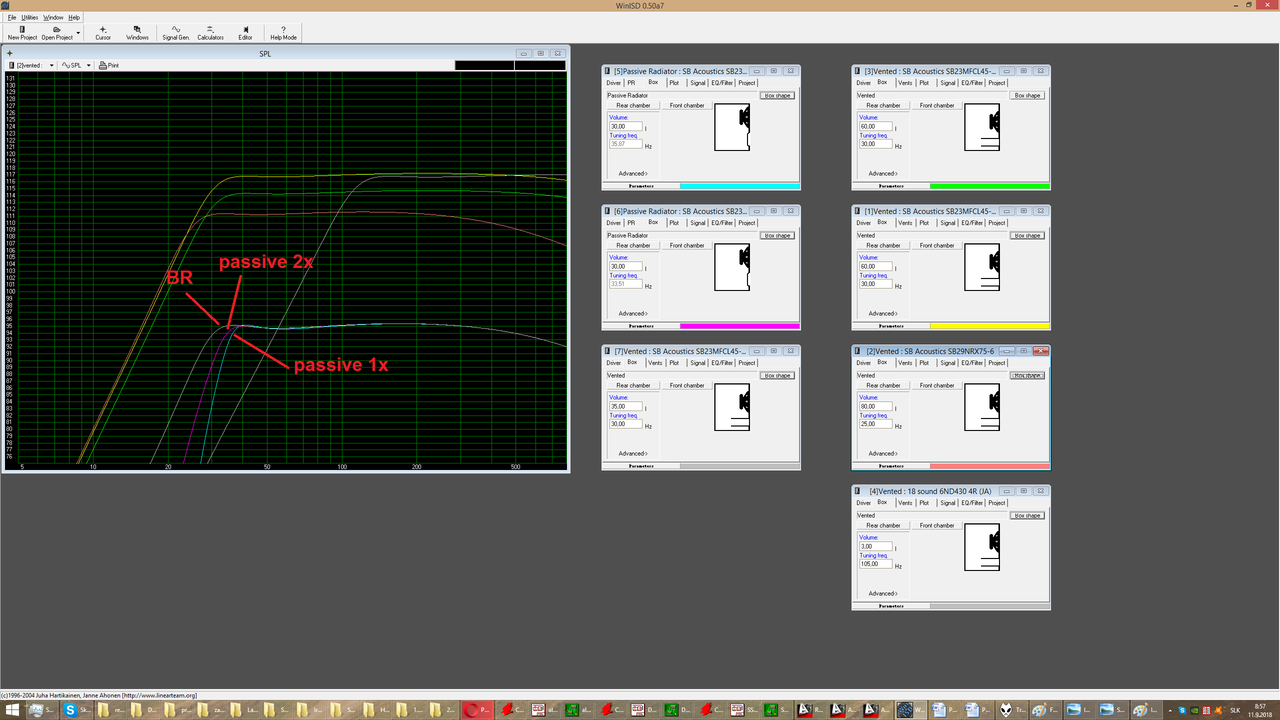The width and height of the screenshot is (1280, 720).
Task: Click the cyan color bar in the [5]Passive Radiator window
Action: pyautogui.click(x=740, y=186)
